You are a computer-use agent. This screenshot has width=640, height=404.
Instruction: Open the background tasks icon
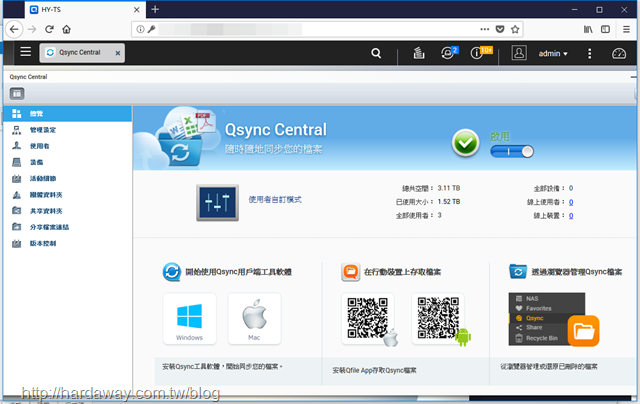coord(419,53)
